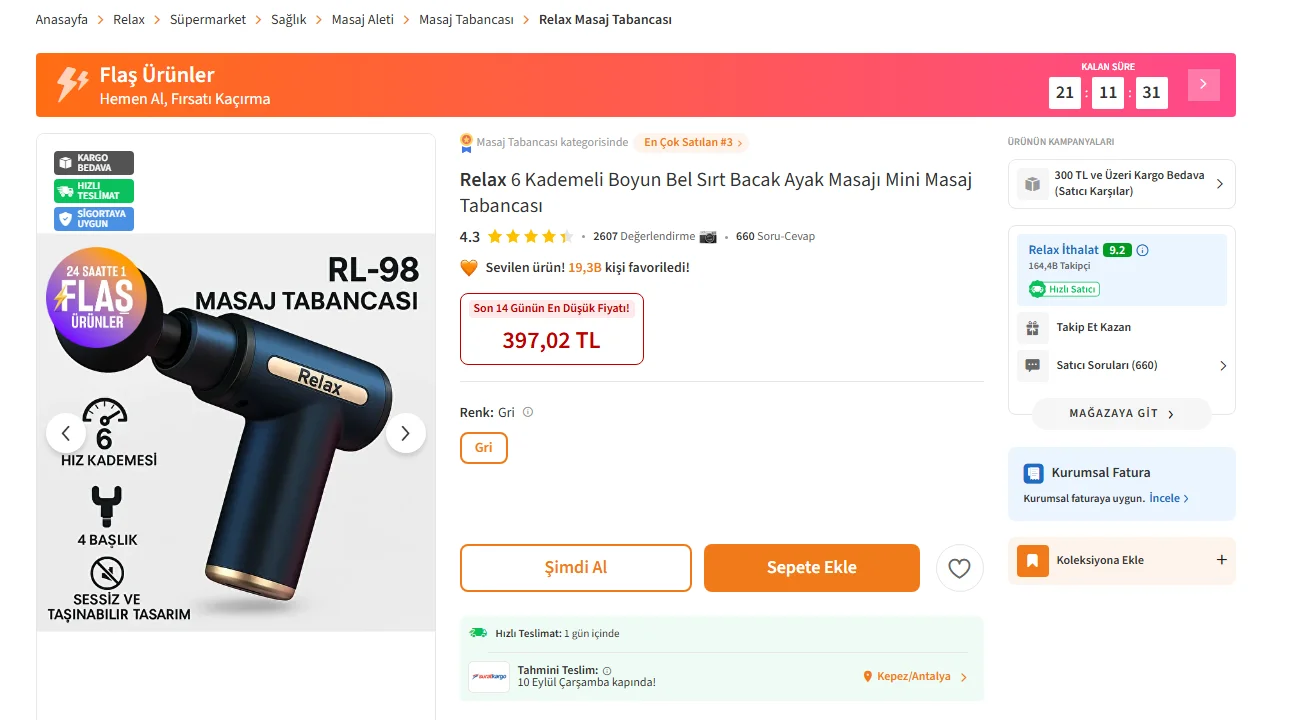Show the previous product image

point(66,433)
